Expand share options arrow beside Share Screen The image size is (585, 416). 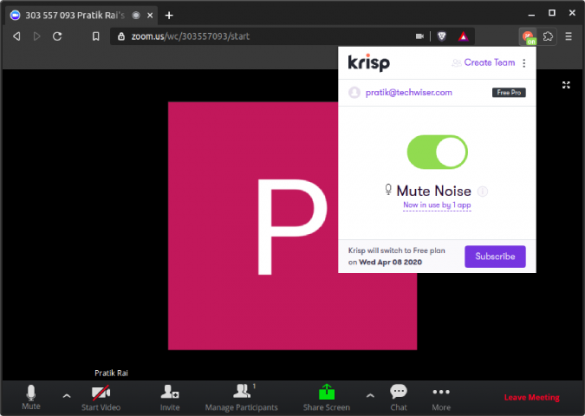click(370, 395)
